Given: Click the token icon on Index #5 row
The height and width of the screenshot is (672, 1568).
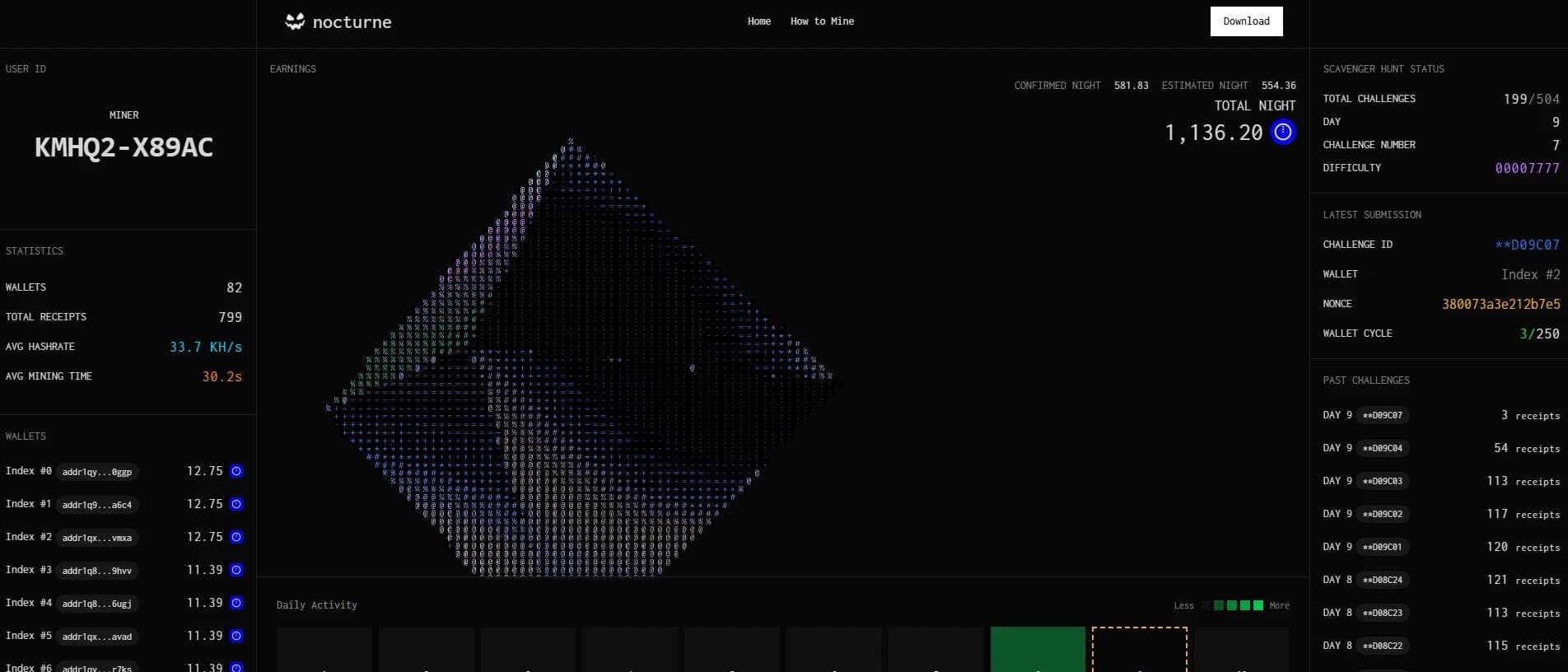Looking at the screenshot, I should (x=236, y=636).
